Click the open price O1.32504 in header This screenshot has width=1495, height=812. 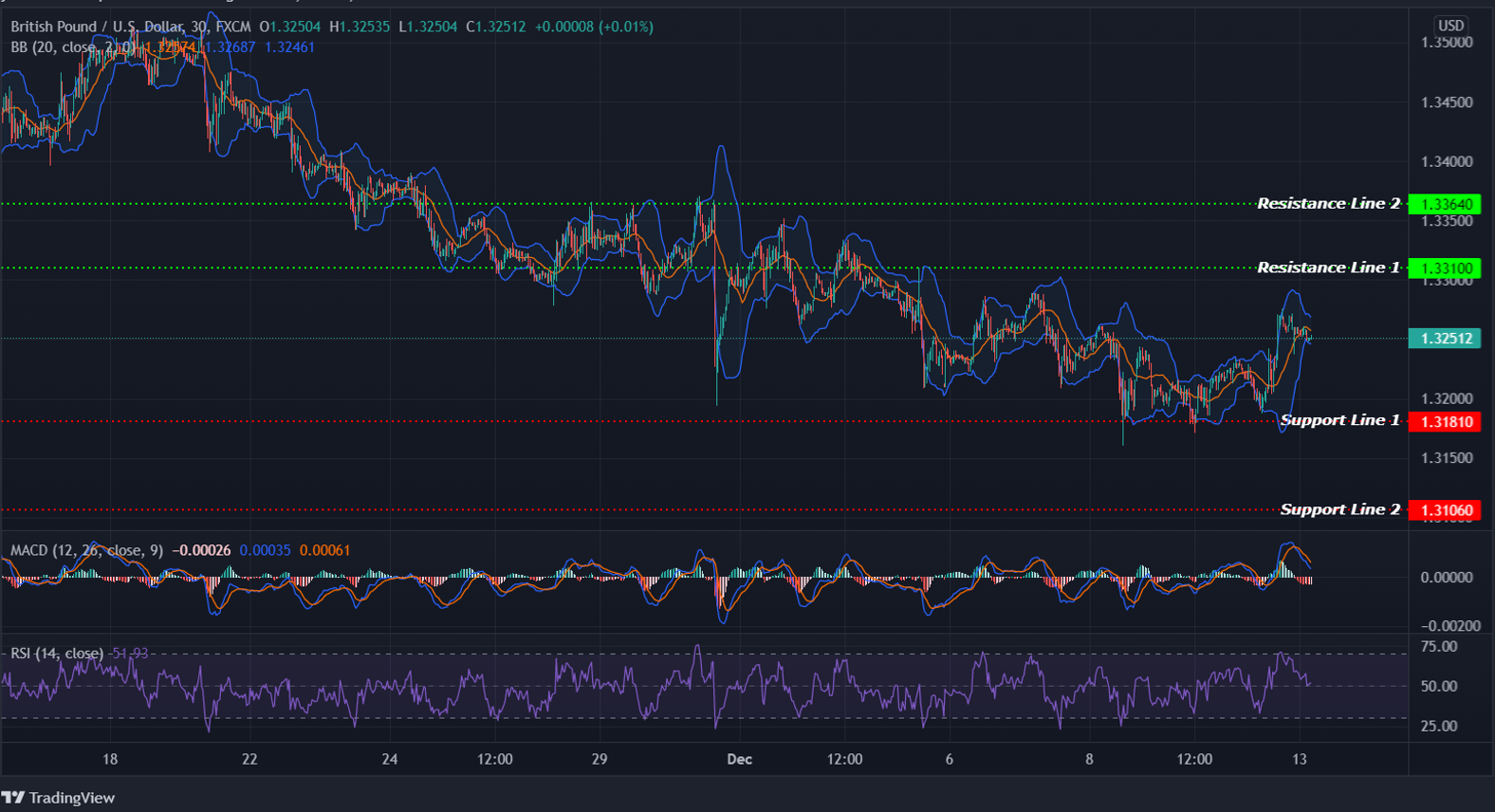coord(290,27)
